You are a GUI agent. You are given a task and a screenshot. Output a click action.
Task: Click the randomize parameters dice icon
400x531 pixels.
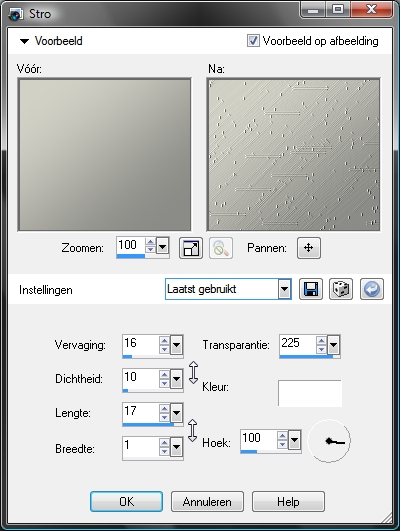(x=341, y=289)
